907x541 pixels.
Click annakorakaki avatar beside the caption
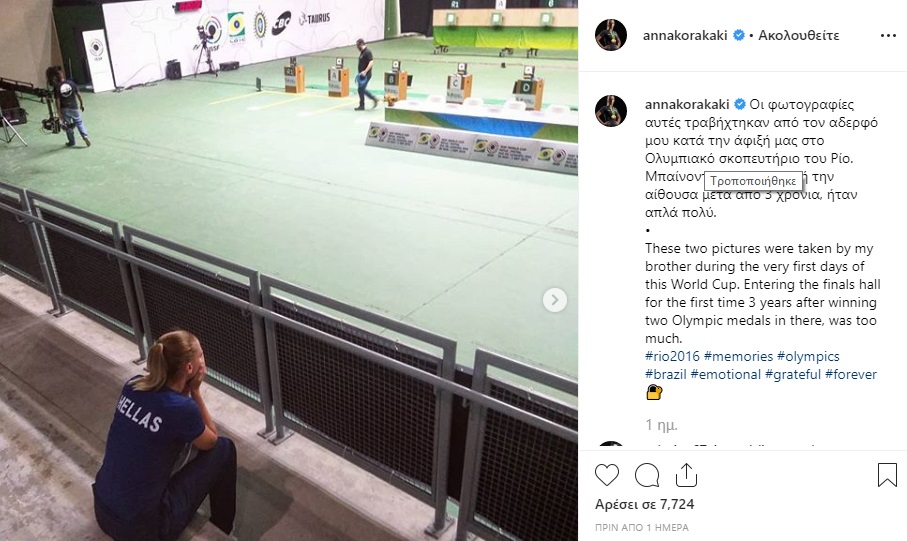[611, 111]
